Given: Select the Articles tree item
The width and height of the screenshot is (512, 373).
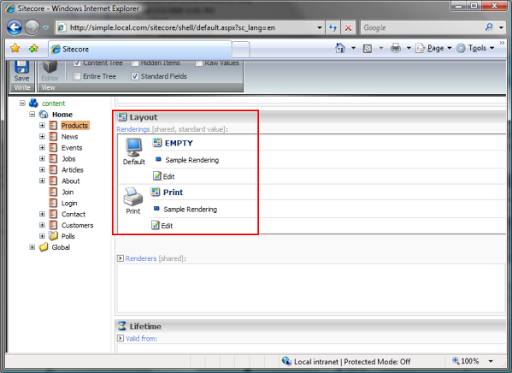Looking at the screenshot, I should tap(72, 170).
